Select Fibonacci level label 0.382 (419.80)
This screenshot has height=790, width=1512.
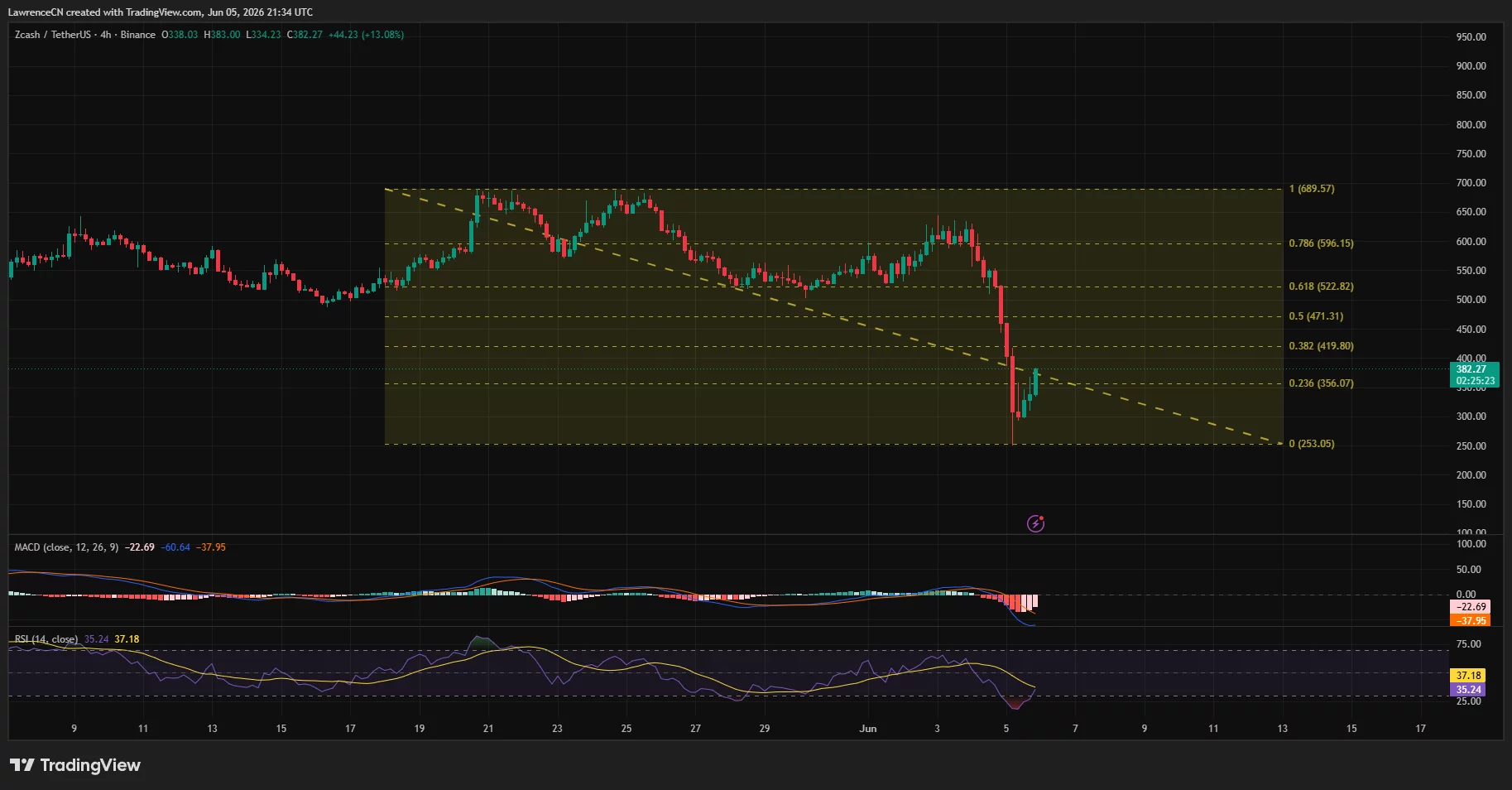pos(1321,346)
